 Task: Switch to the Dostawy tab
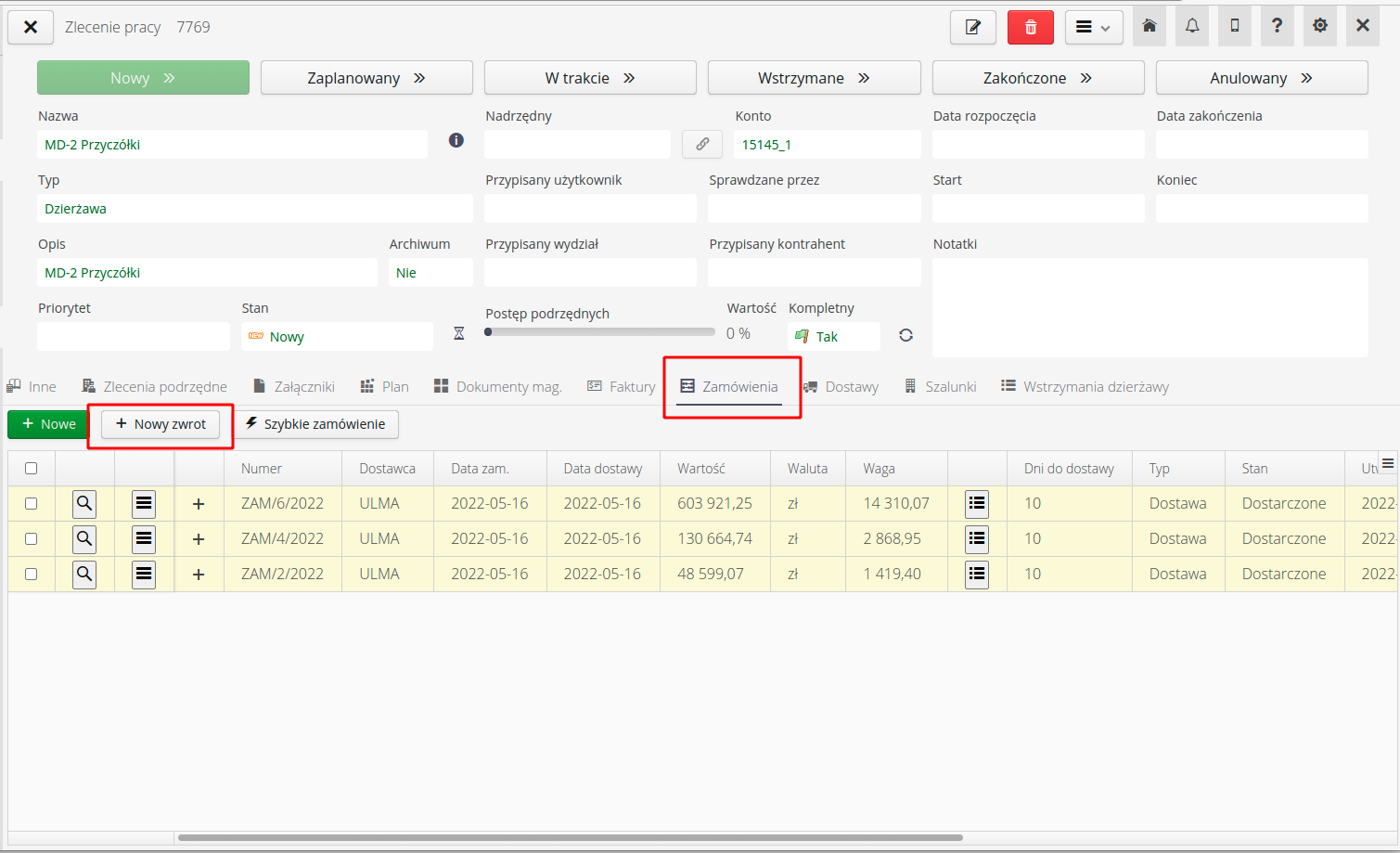pos(851,386)
